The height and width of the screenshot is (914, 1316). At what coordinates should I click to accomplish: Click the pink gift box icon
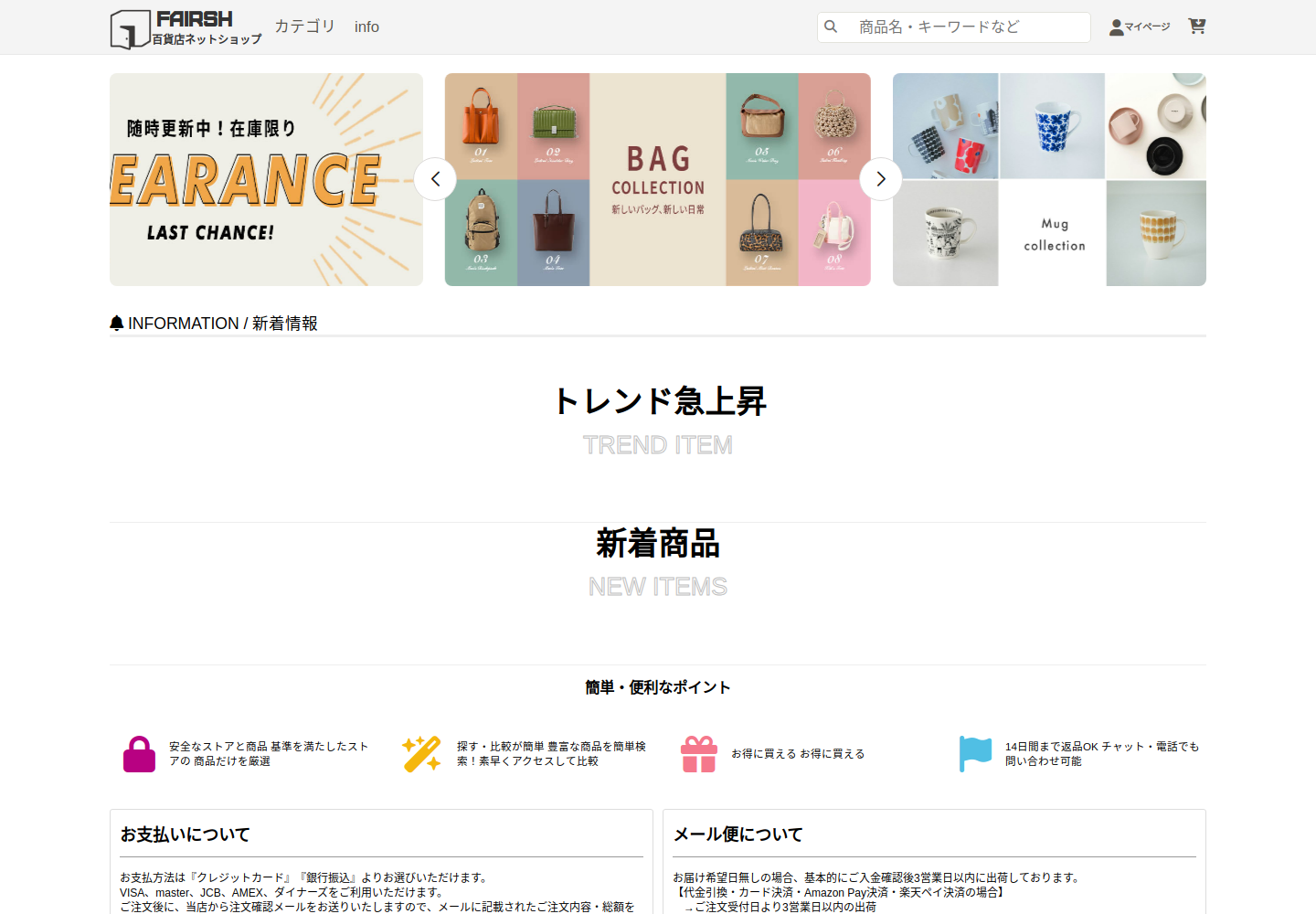(699, 754)
